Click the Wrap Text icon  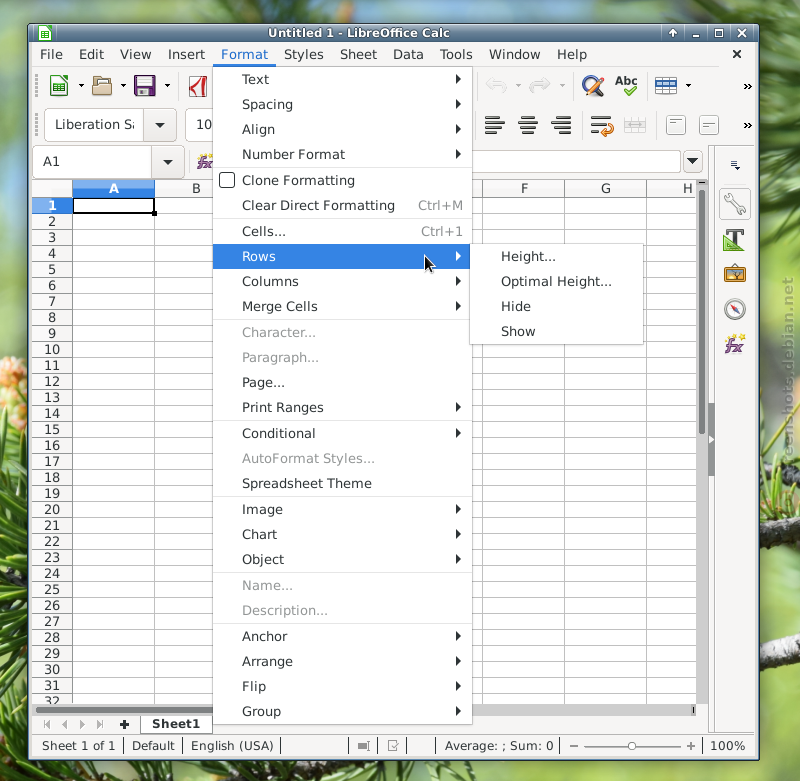[602, 125]
